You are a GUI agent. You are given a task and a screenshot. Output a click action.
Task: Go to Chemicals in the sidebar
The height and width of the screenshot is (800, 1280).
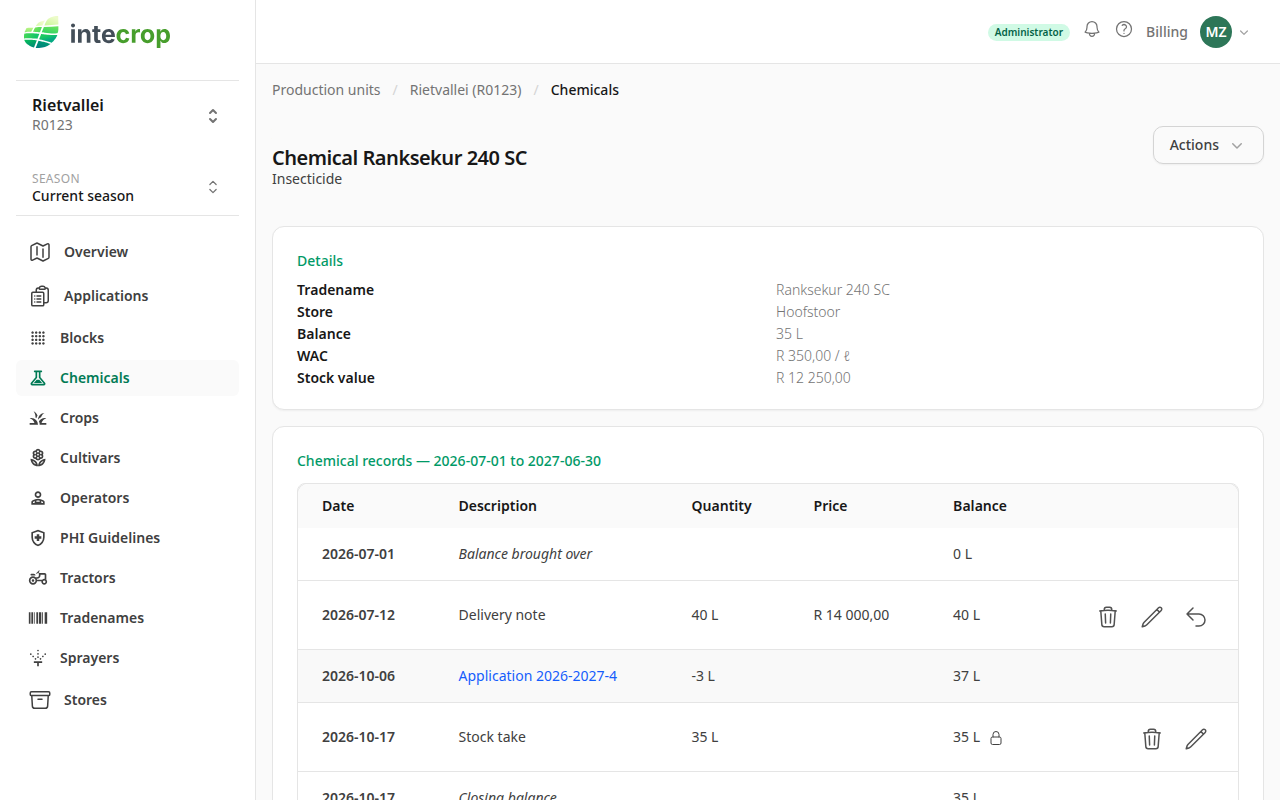[x=127, y=378]
